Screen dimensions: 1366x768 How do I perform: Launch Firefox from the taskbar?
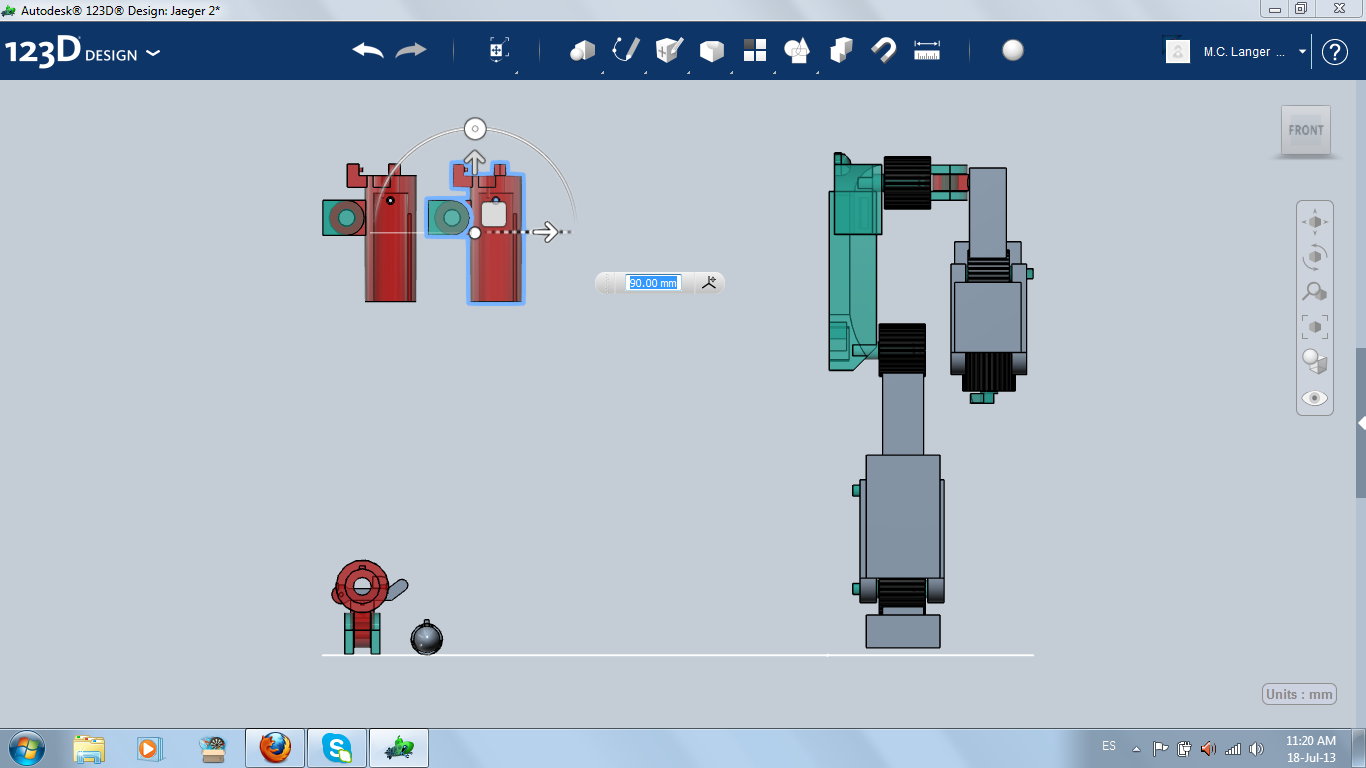(x=275, y=748)
